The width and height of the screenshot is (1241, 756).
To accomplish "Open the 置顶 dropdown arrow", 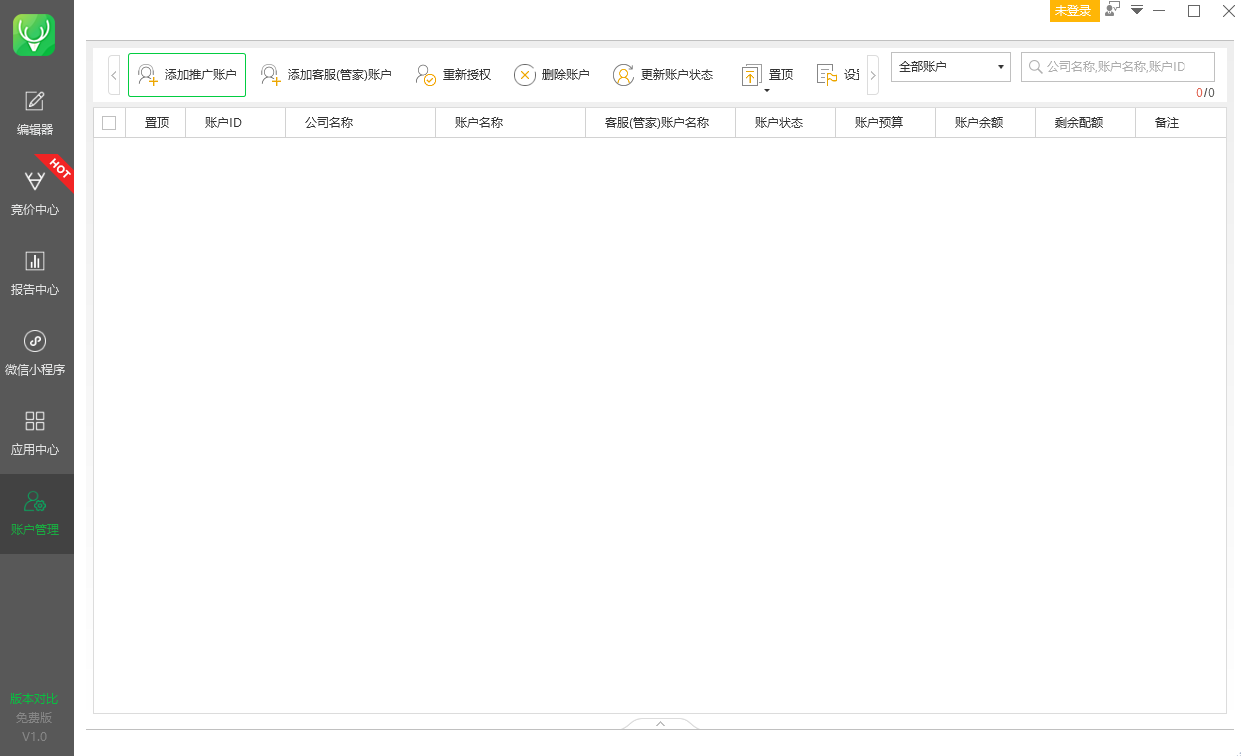I will pyautogui.click(x=767, y=91).
